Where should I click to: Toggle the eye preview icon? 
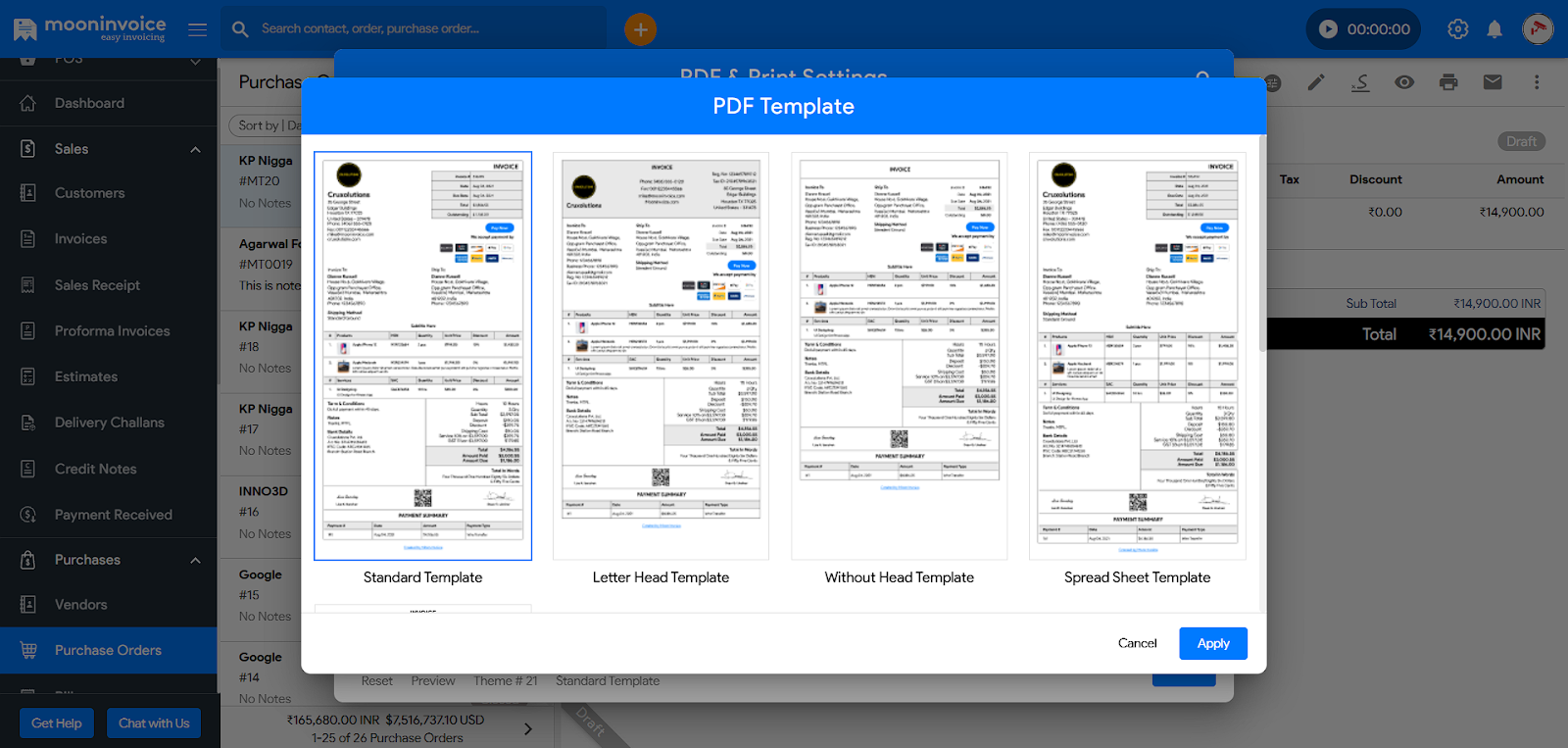coord(1404,82)
